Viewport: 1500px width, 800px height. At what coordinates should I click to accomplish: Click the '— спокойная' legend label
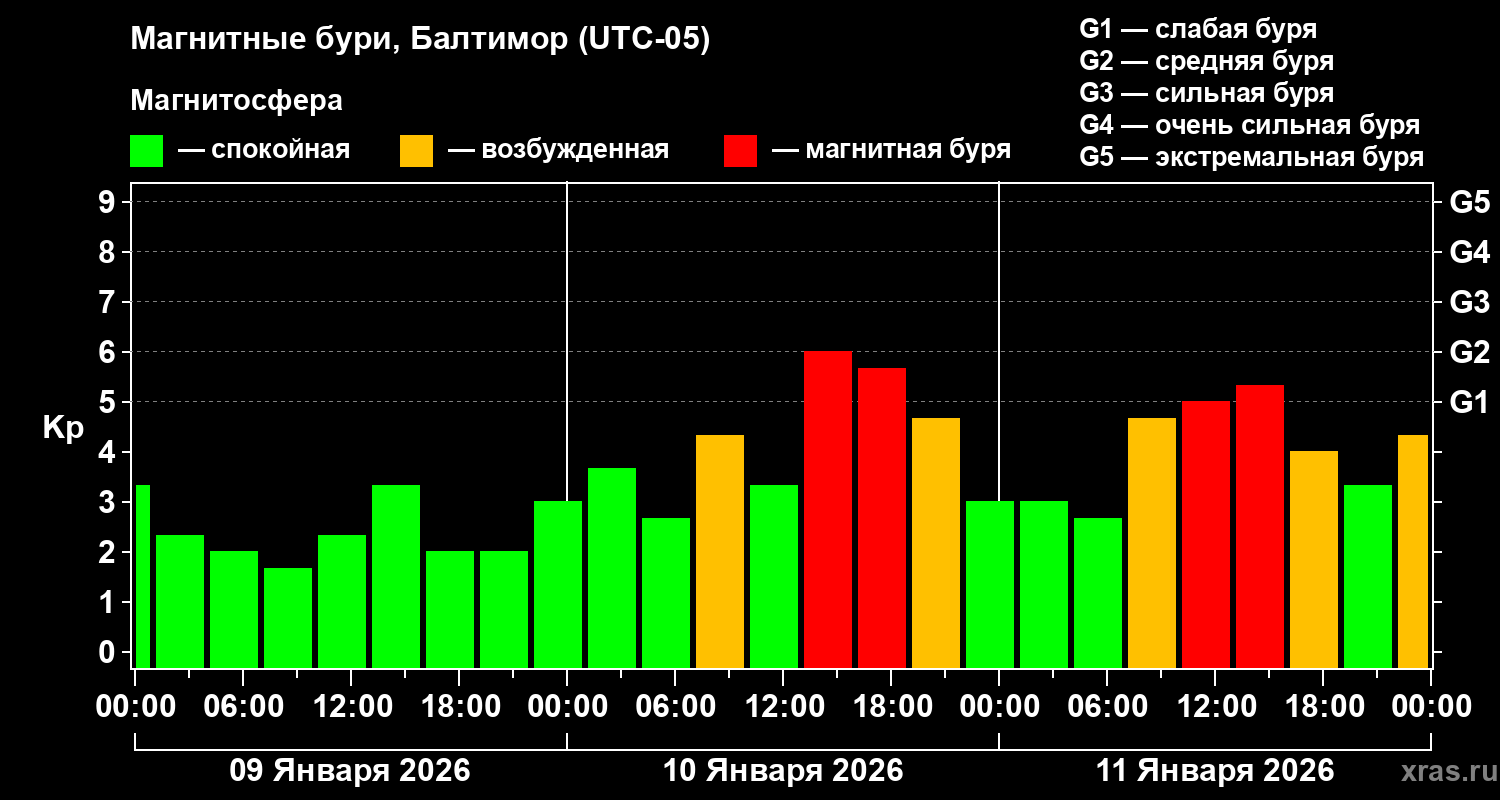(x=264, y=150)
